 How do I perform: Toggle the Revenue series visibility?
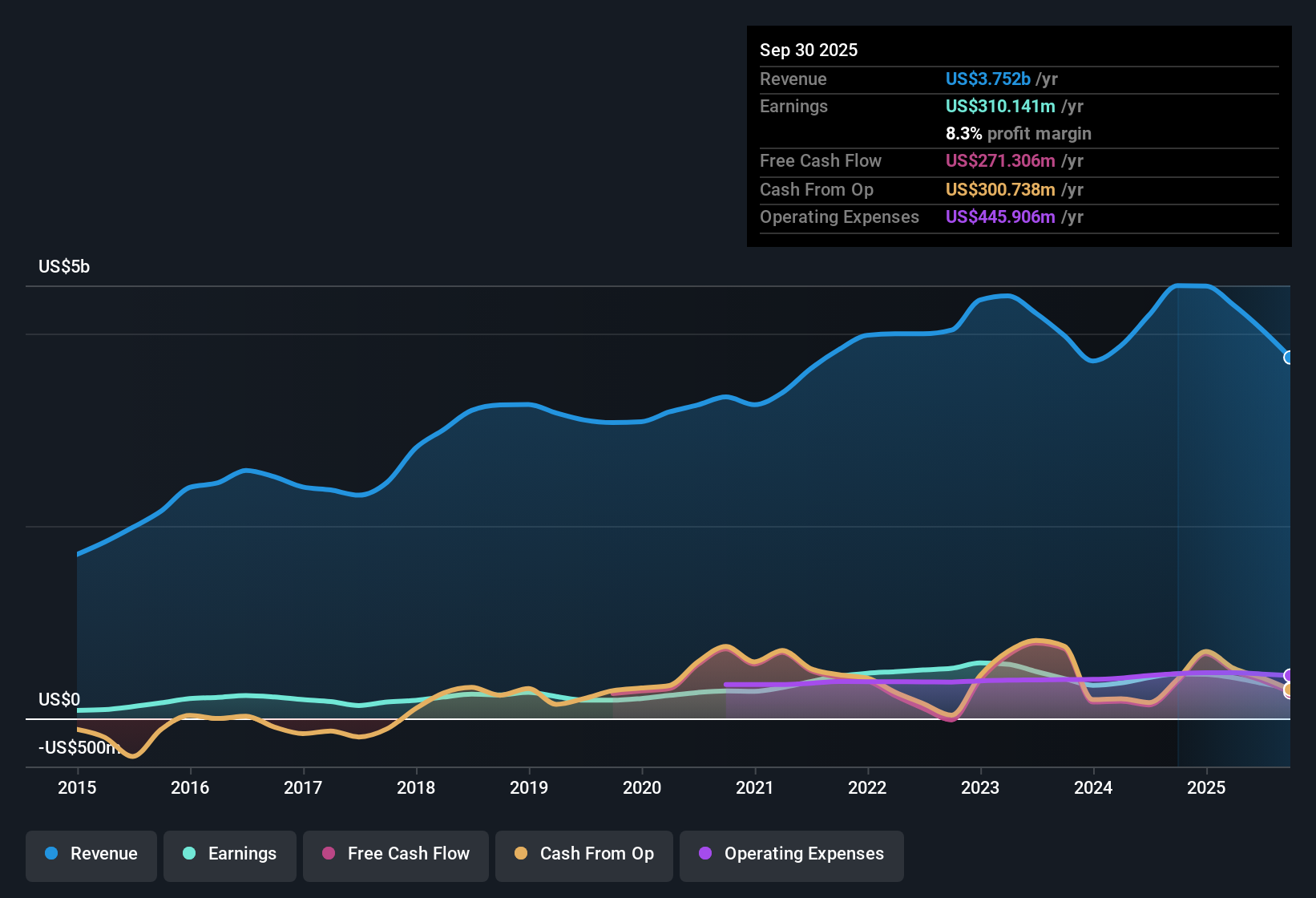point(91,854)
